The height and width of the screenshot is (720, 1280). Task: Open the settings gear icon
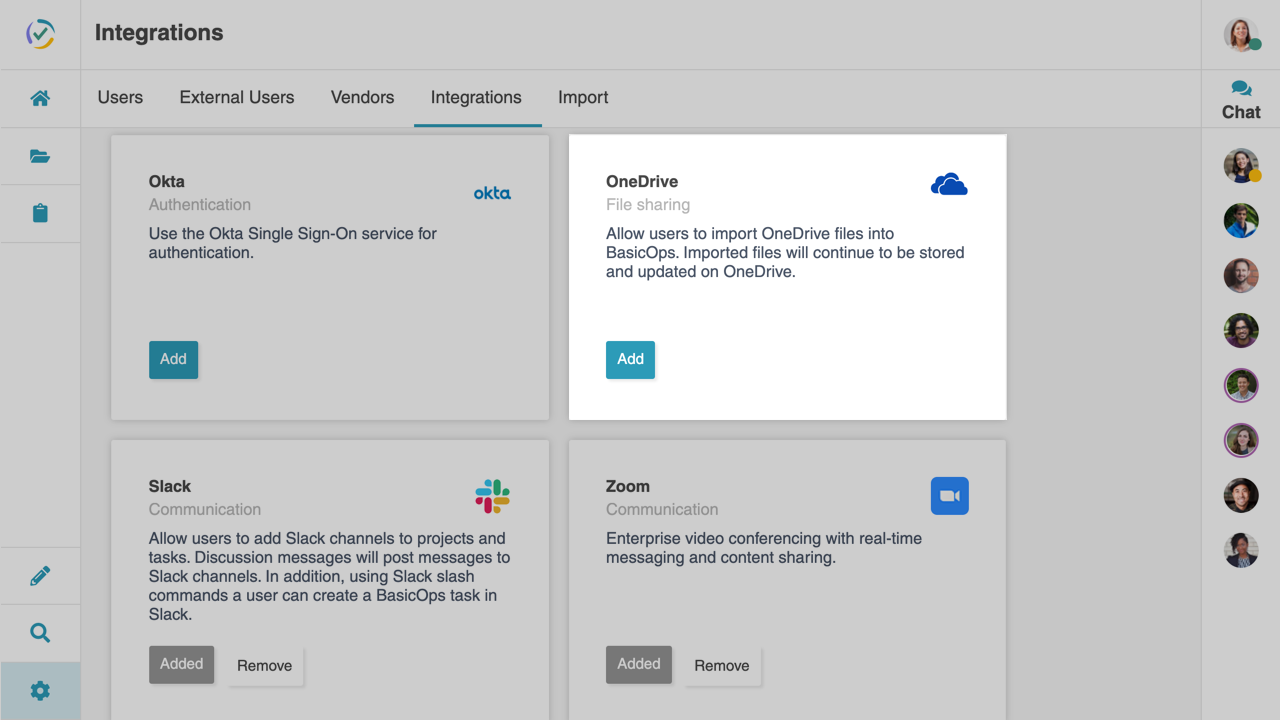[x=40, y=690]
